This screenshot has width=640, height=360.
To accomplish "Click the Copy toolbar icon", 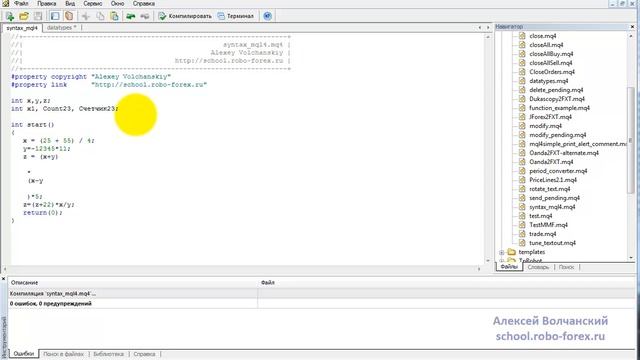I will point(100,16).
